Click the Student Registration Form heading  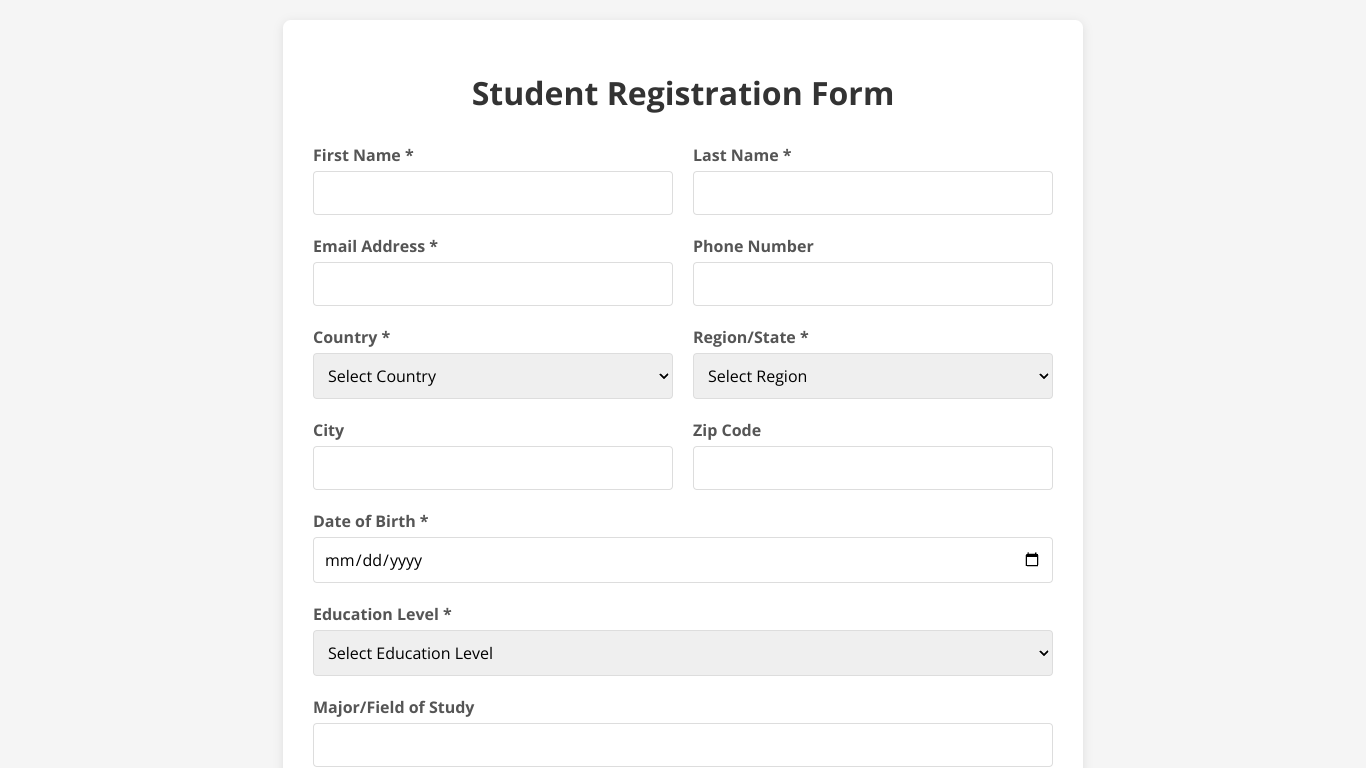(x=682, y=93)
